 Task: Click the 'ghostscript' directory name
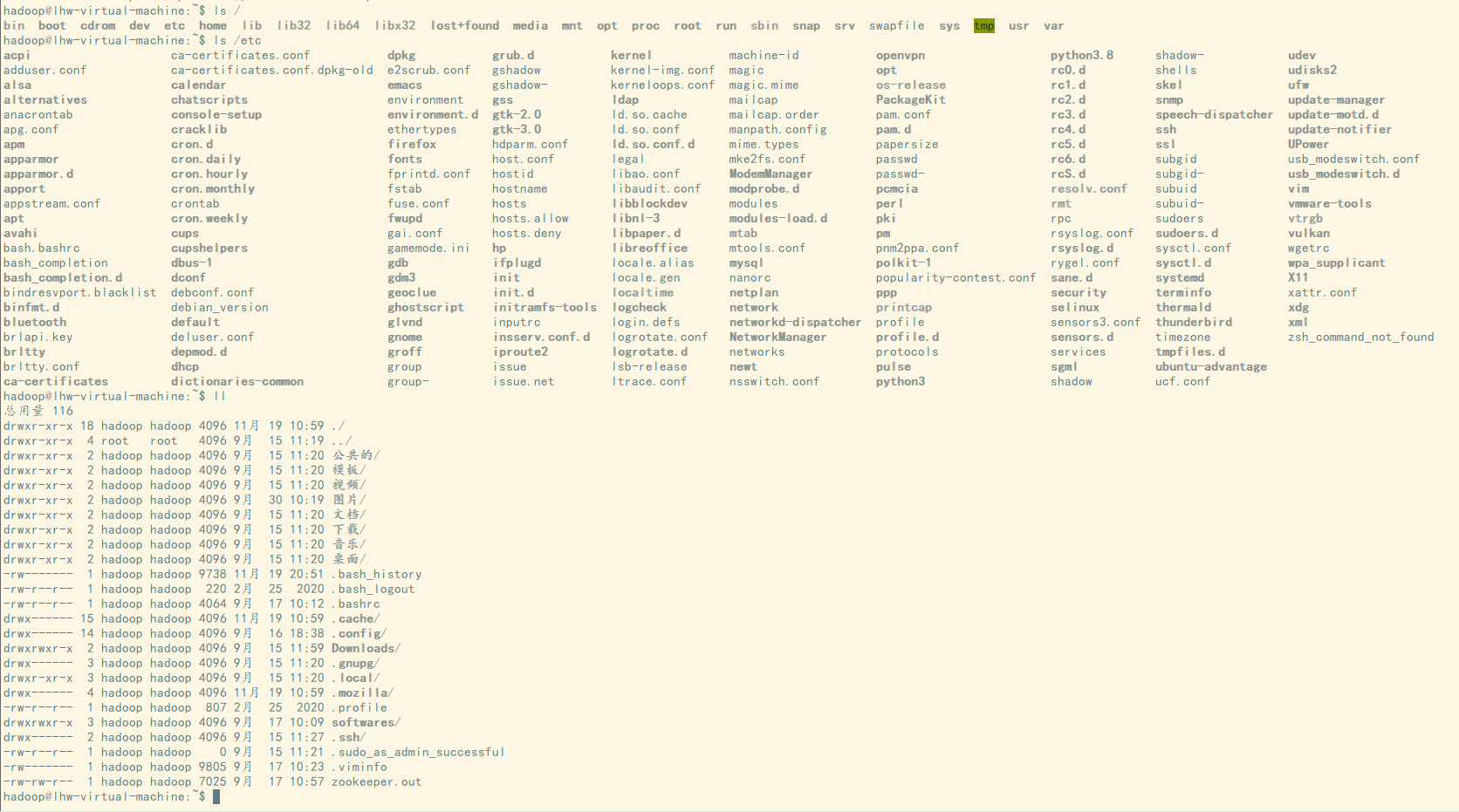coord(426,308)
